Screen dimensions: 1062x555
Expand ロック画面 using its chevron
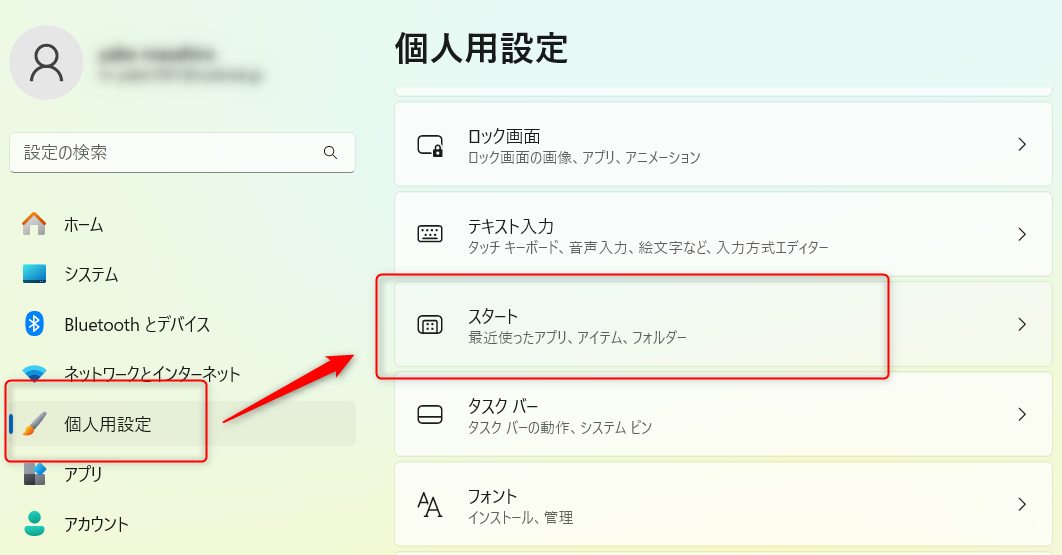1022,144
